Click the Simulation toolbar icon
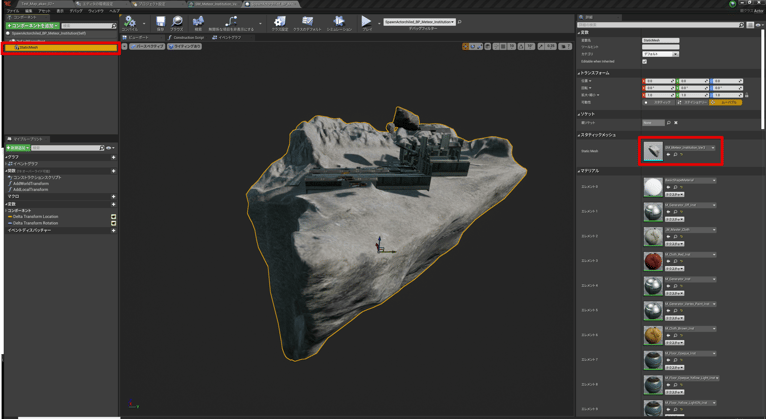Viewport: 766px width, 419px height. tap(339, 22)
